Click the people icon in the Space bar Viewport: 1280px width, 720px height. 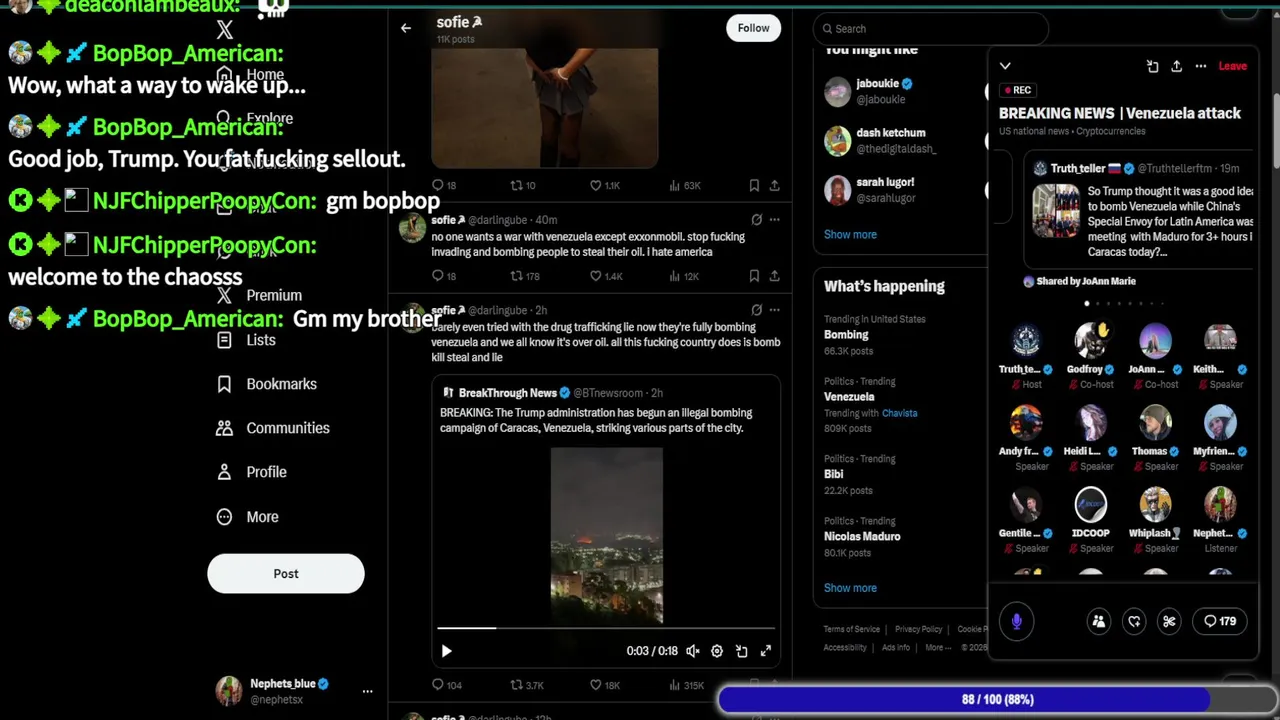tap(1098, 622)
